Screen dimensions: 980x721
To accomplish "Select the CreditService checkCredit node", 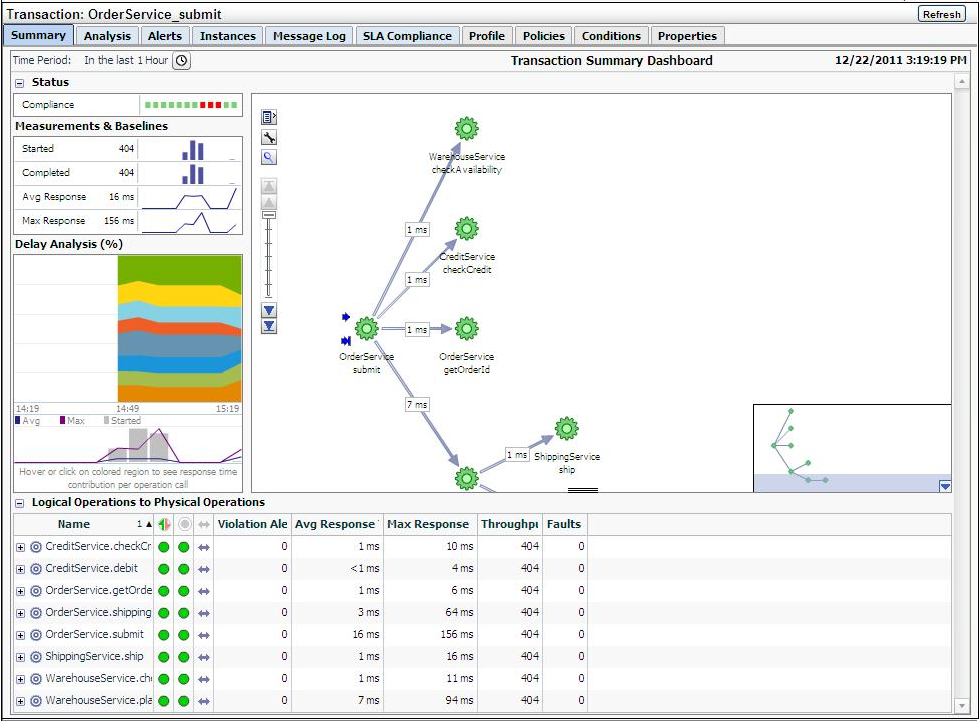I will click(466, 229).
